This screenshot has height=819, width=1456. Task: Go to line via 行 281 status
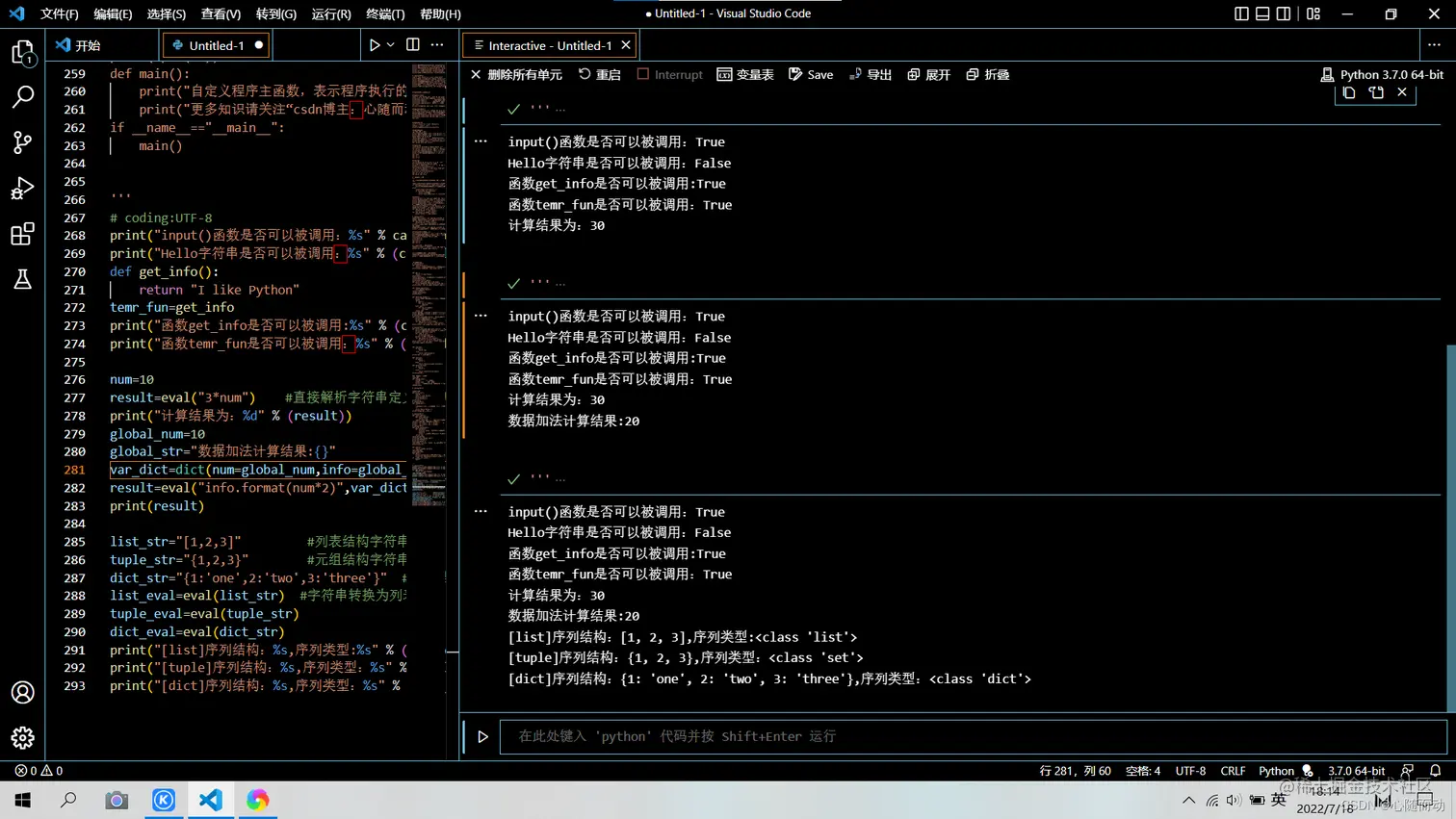(1075, 770)
